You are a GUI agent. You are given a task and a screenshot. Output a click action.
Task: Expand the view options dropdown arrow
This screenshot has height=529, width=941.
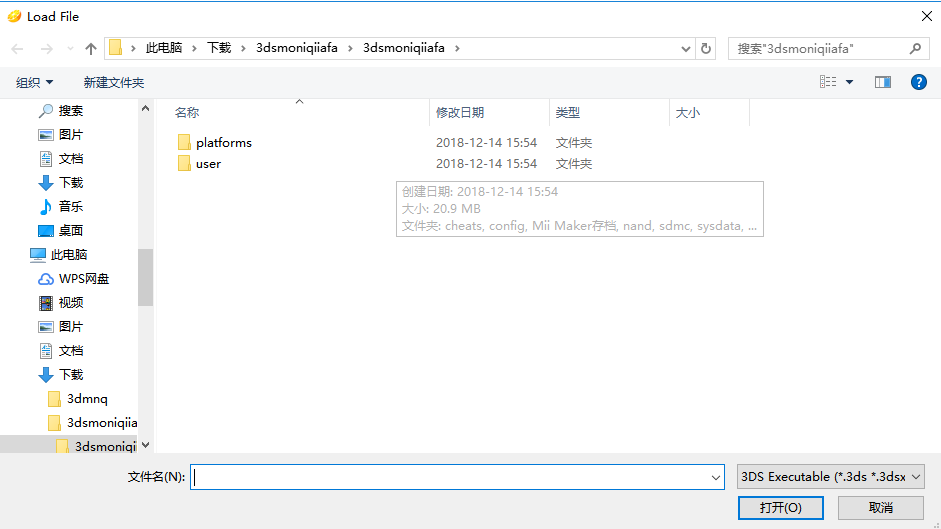click(849, 82)
